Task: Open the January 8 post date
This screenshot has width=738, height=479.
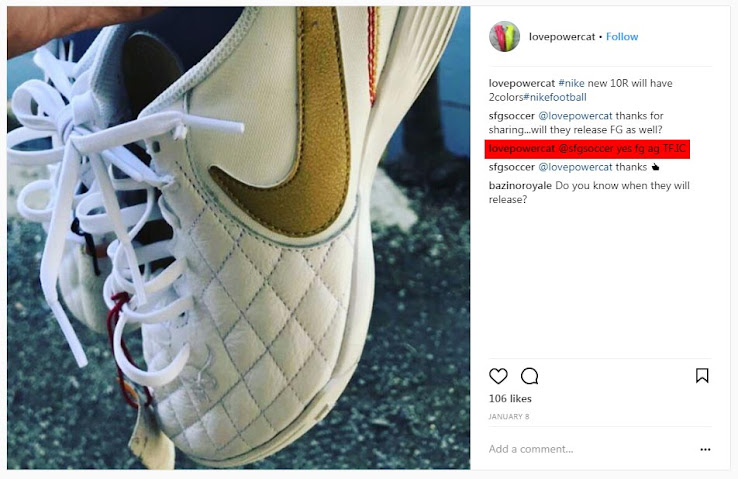Action: [x=509, y=416]
